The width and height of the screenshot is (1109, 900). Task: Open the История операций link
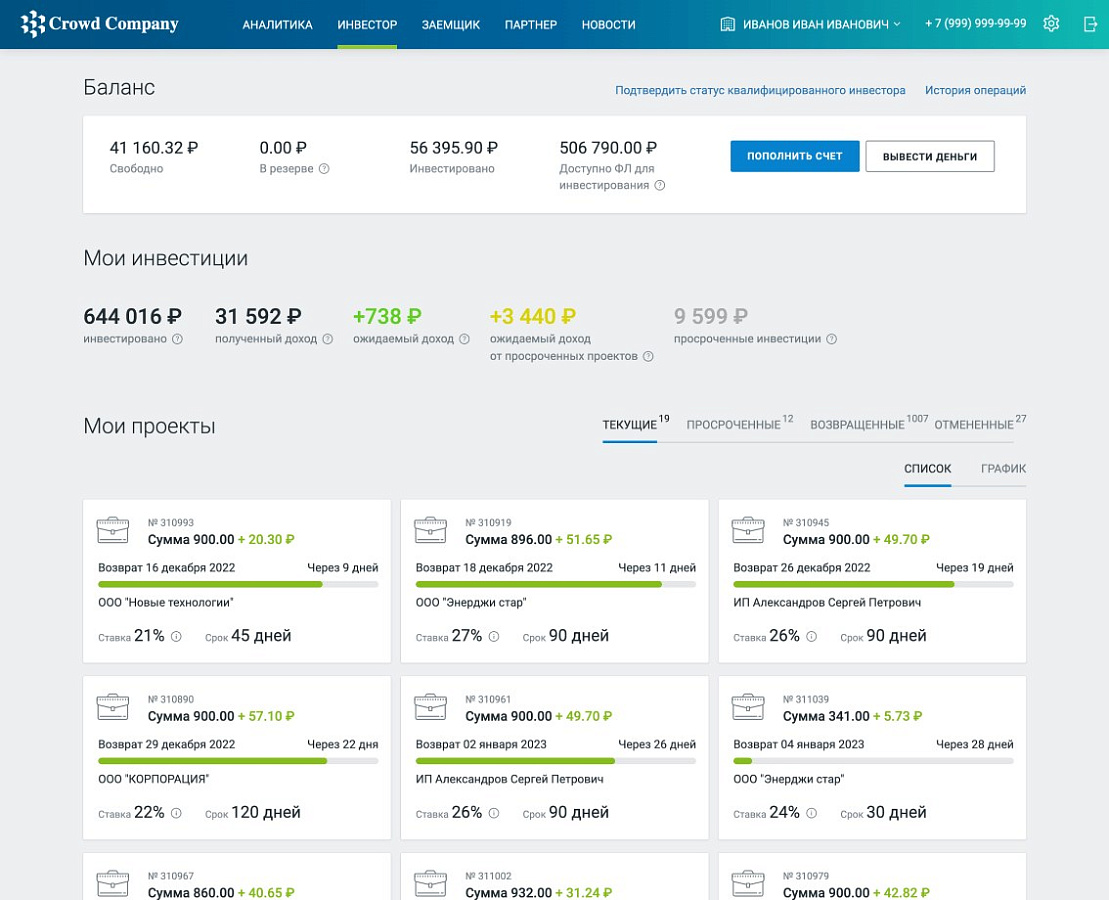(x=975, y=90)
